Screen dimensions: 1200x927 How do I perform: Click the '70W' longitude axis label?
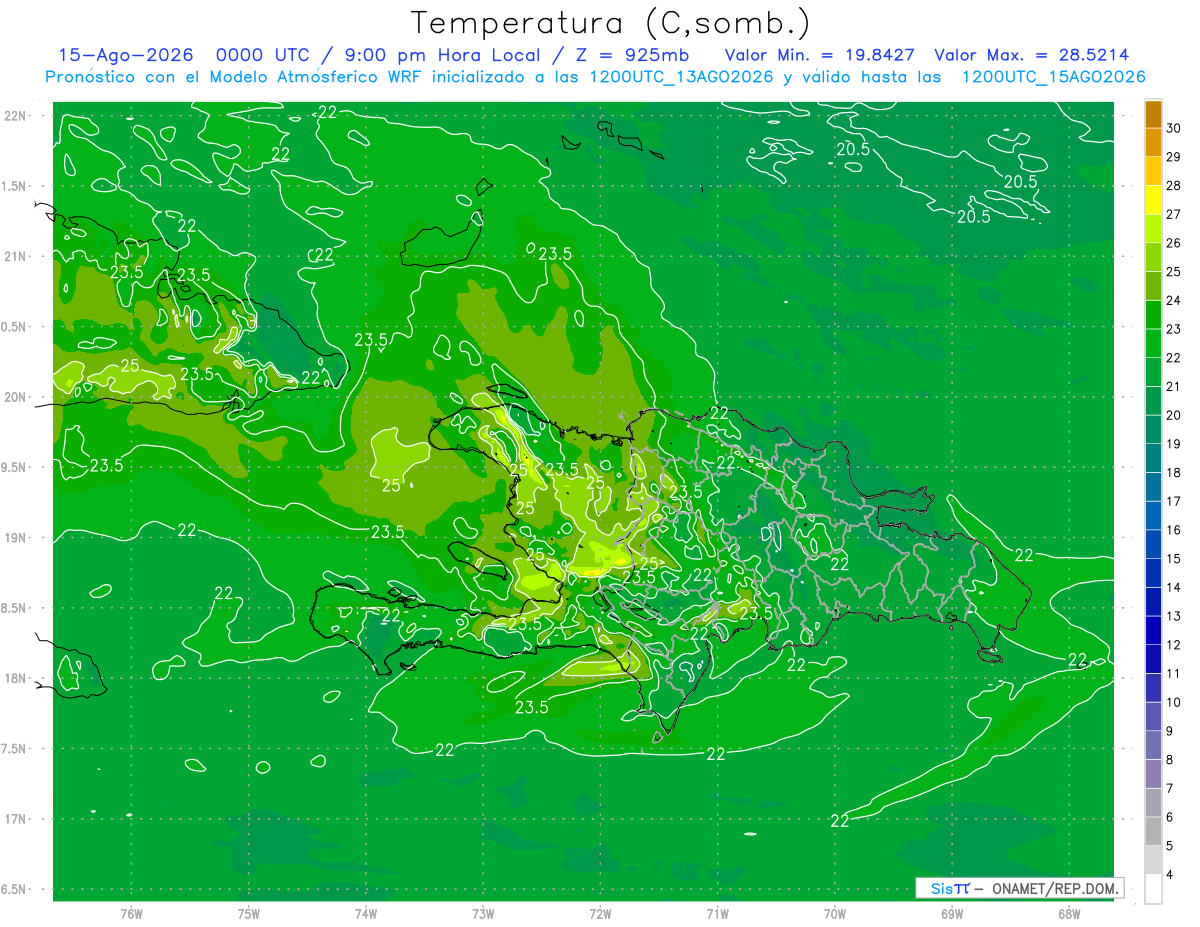click(835, 914)
